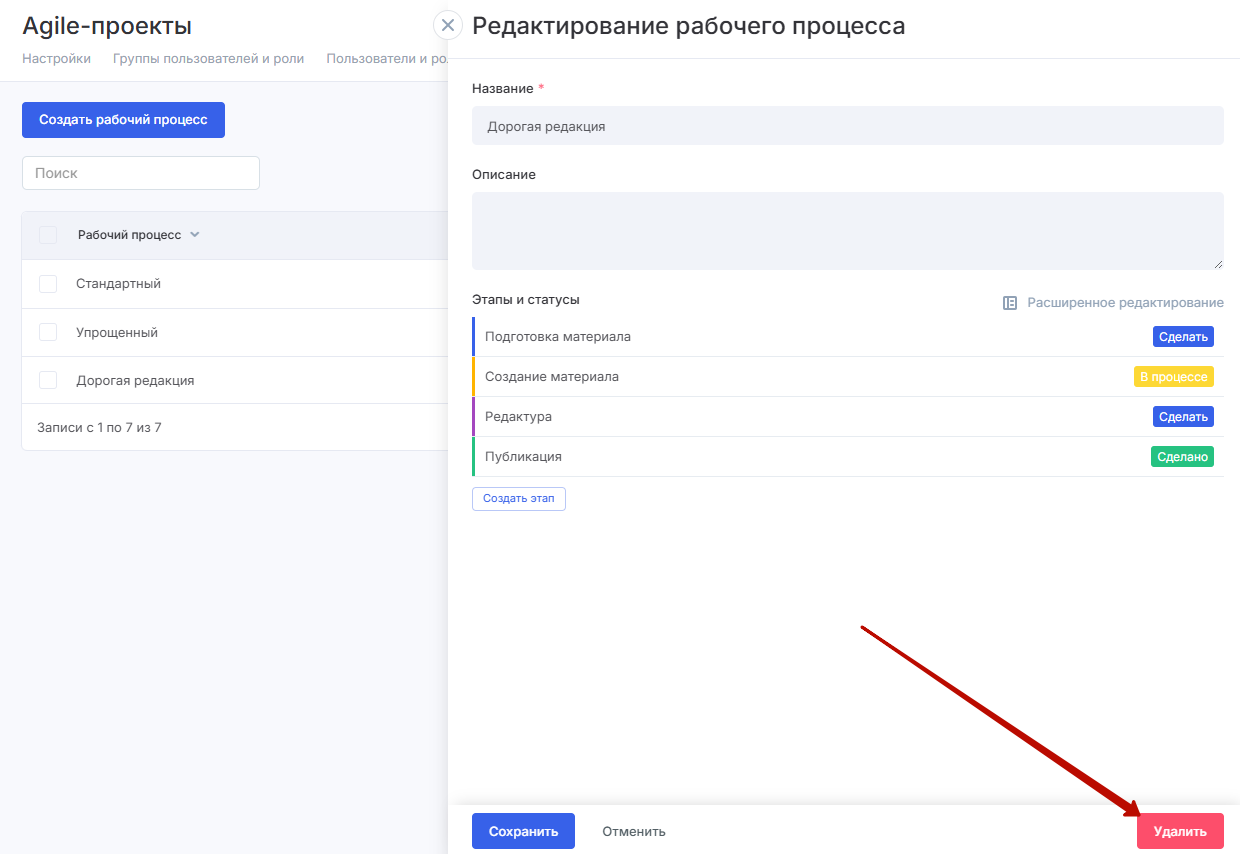Toggle the select-all checkbox in table header
The height and width of the screenshot is (854, 1240).
[x=48, y=235]
